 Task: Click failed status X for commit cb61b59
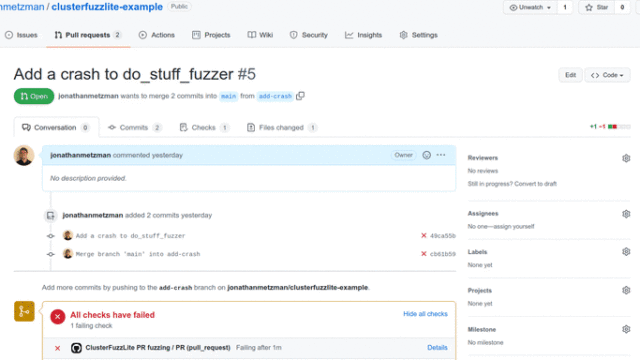[x=424, y=254]
